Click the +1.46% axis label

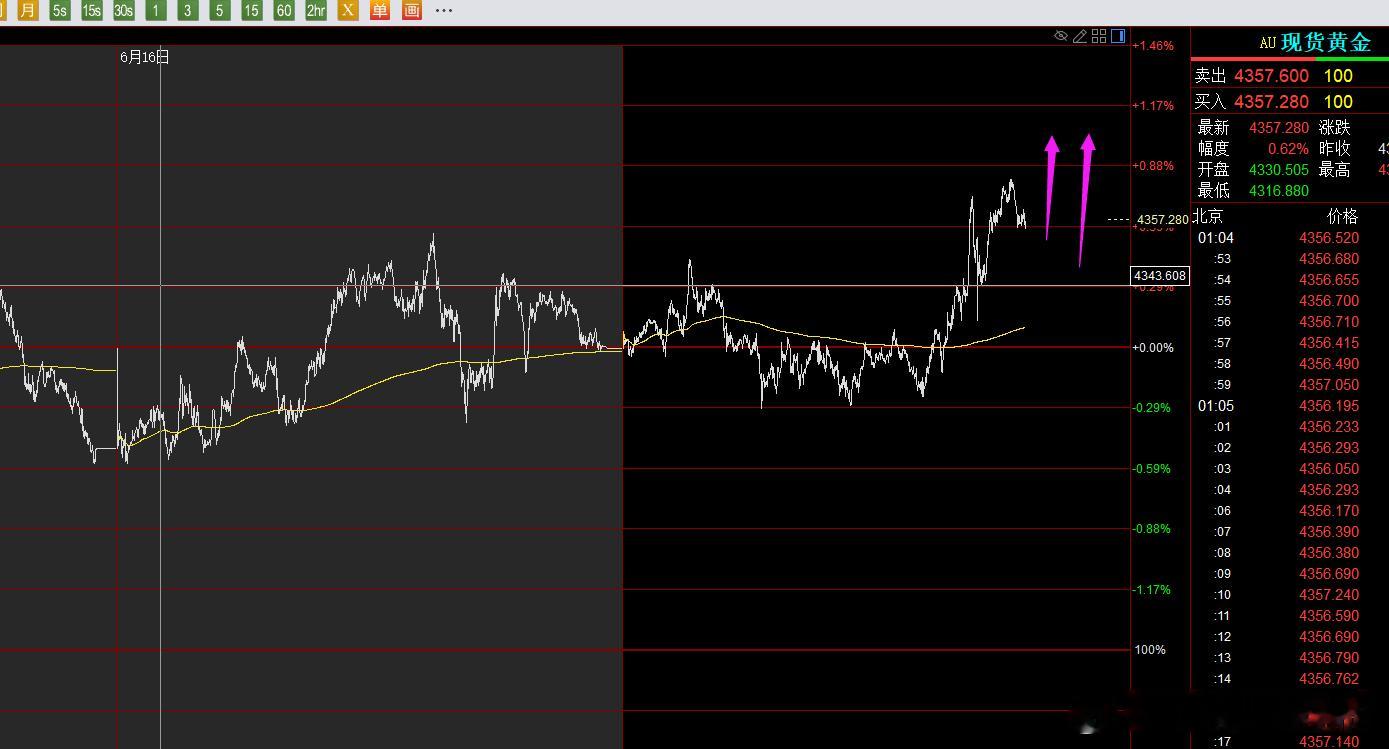click(x=1153, y=46)
